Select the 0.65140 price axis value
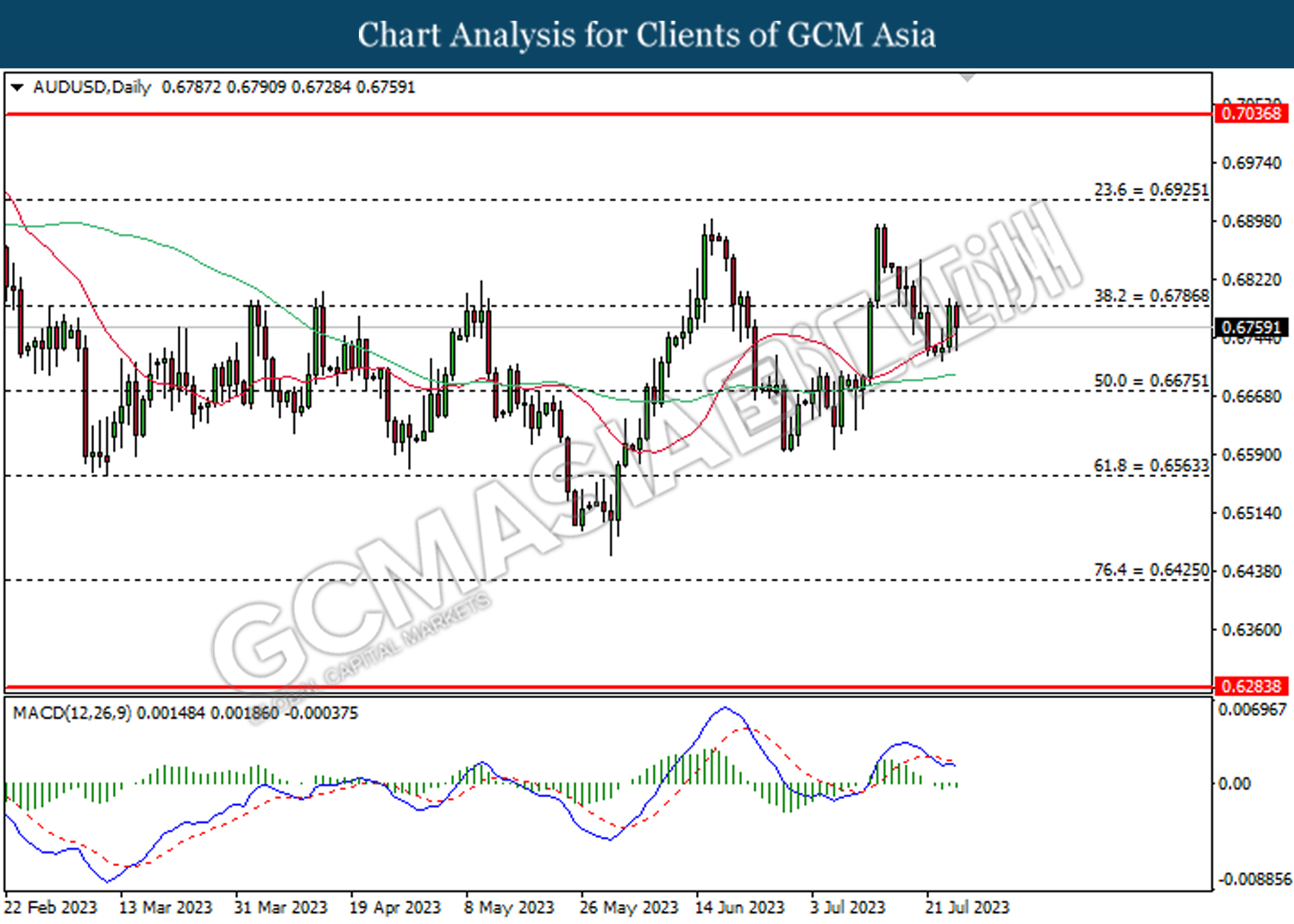The image size is (1294, 924). (1252, 512)
